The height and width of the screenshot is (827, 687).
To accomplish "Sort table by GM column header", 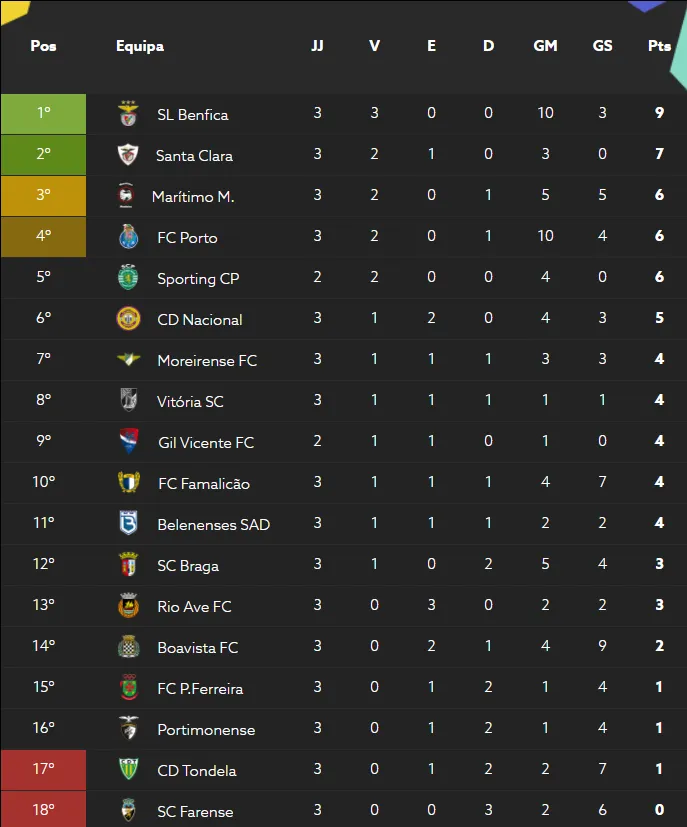I will (x=545, y=46).
